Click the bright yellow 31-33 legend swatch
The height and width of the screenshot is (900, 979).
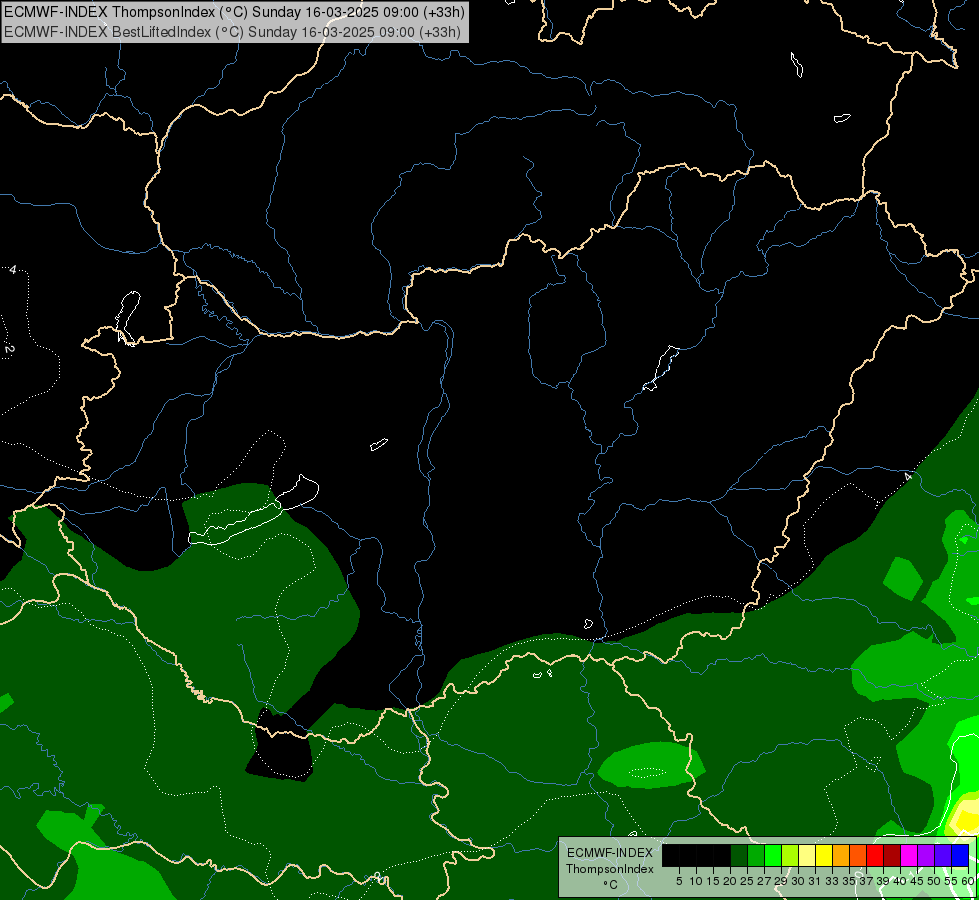[x=824, y=855]
